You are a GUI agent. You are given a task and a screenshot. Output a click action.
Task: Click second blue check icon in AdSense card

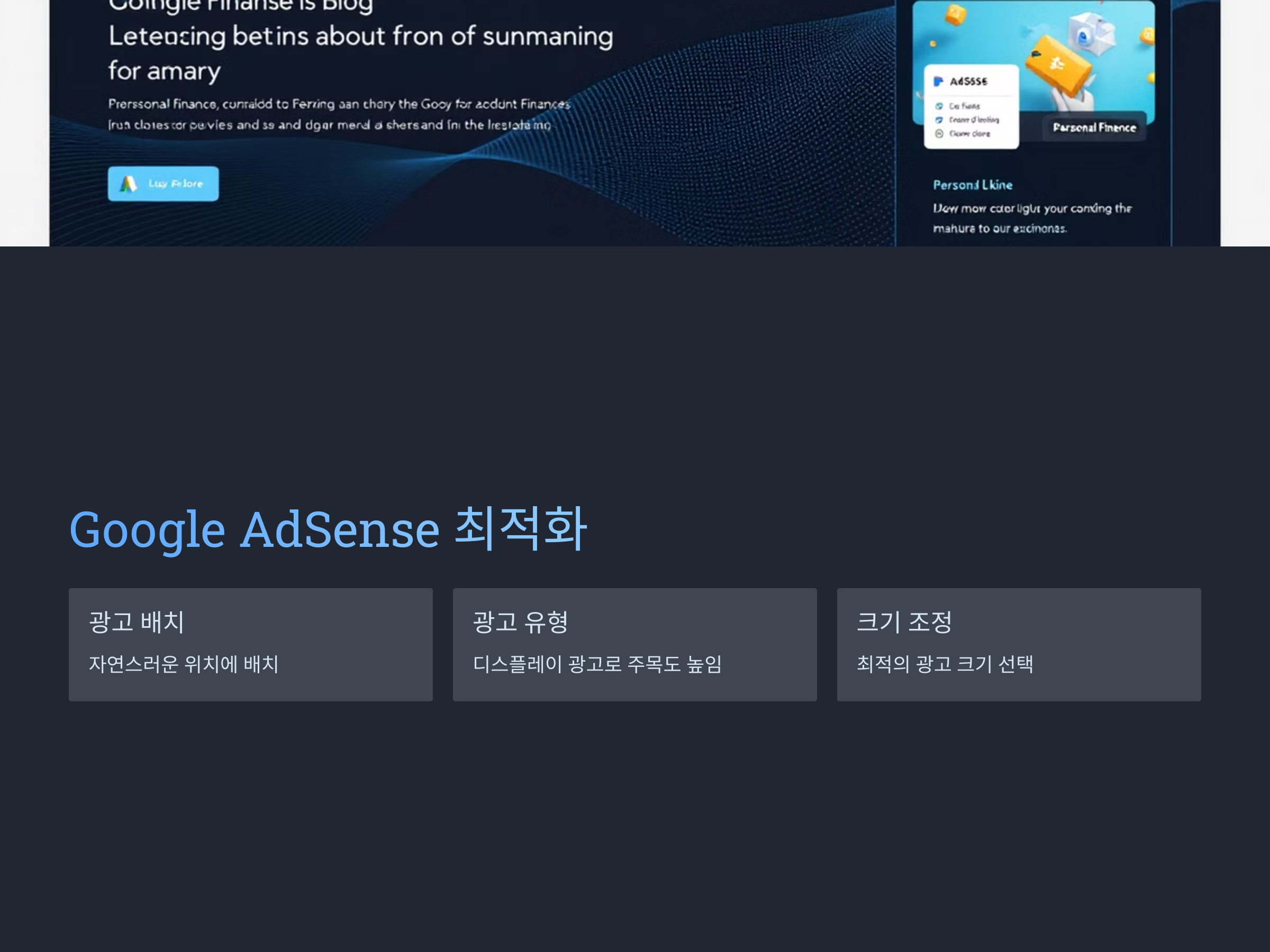point(939,120)
